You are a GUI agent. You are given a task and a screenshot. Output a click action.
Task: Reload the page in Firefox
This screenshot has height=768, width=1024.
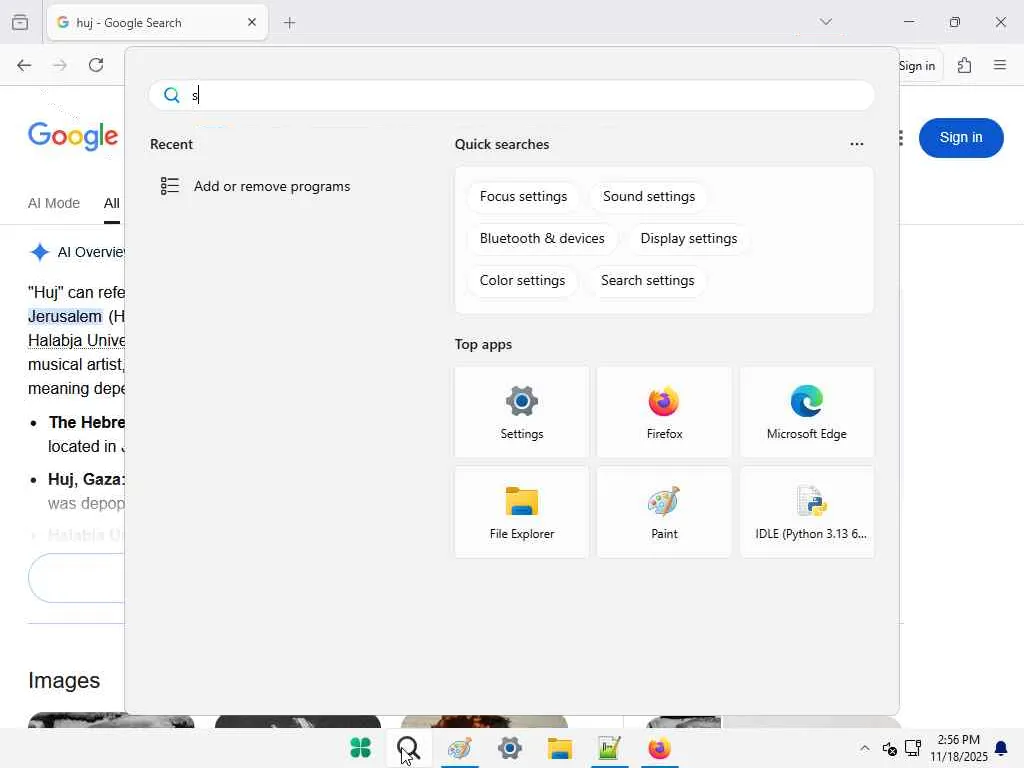(96, 65)
